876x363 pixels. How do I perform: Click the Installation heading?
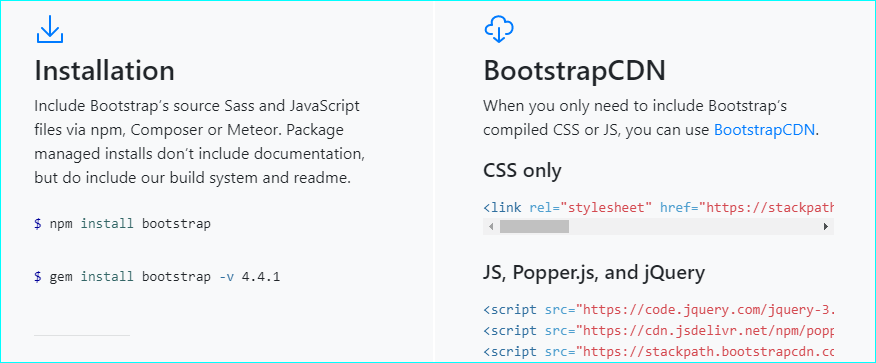[x=104, y=71]
